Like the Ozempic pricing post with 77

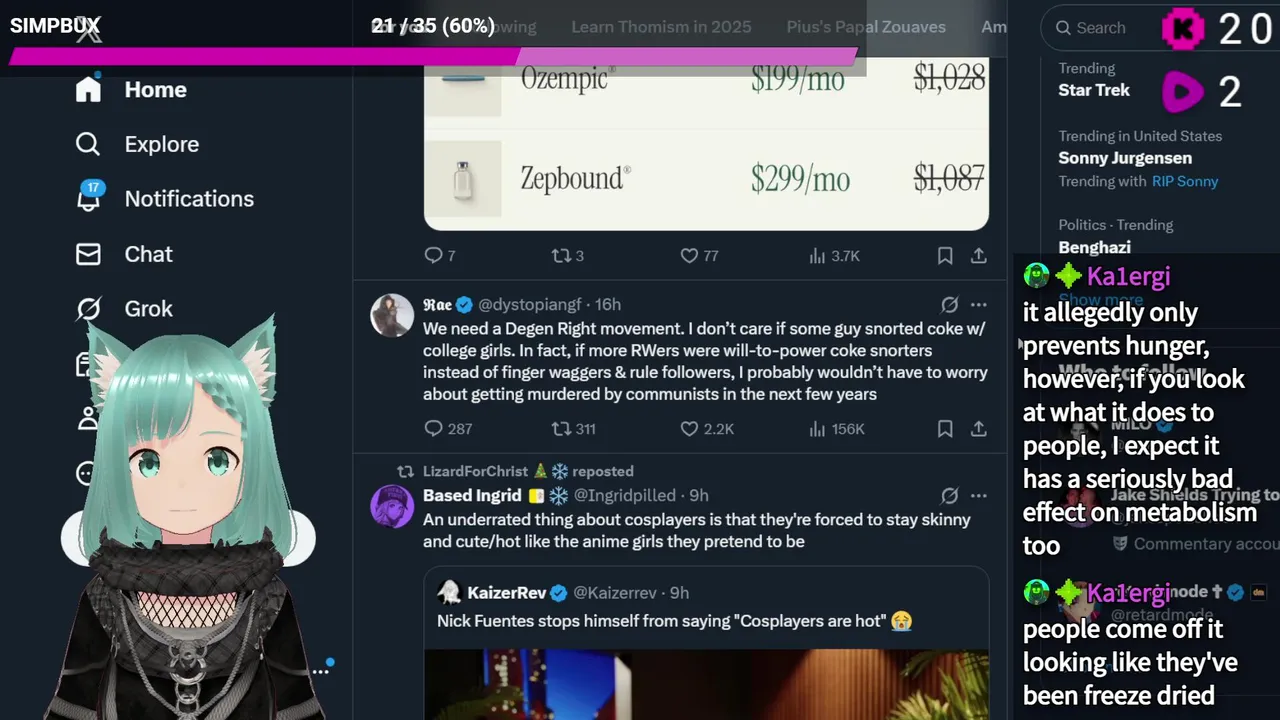689,256
